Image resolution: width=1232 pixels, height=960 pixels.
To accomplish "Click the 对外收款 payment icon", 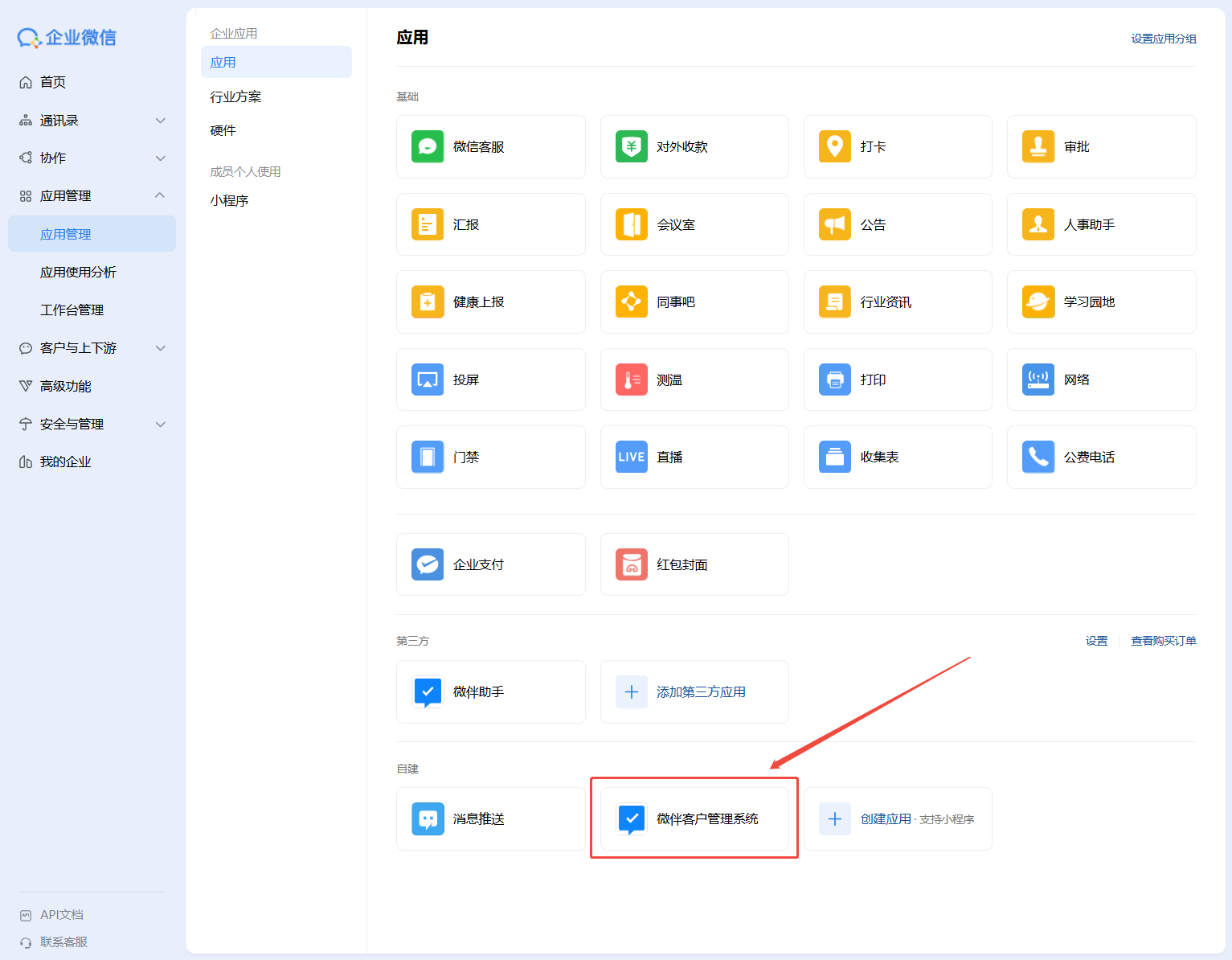I will [x=631, y=147].
